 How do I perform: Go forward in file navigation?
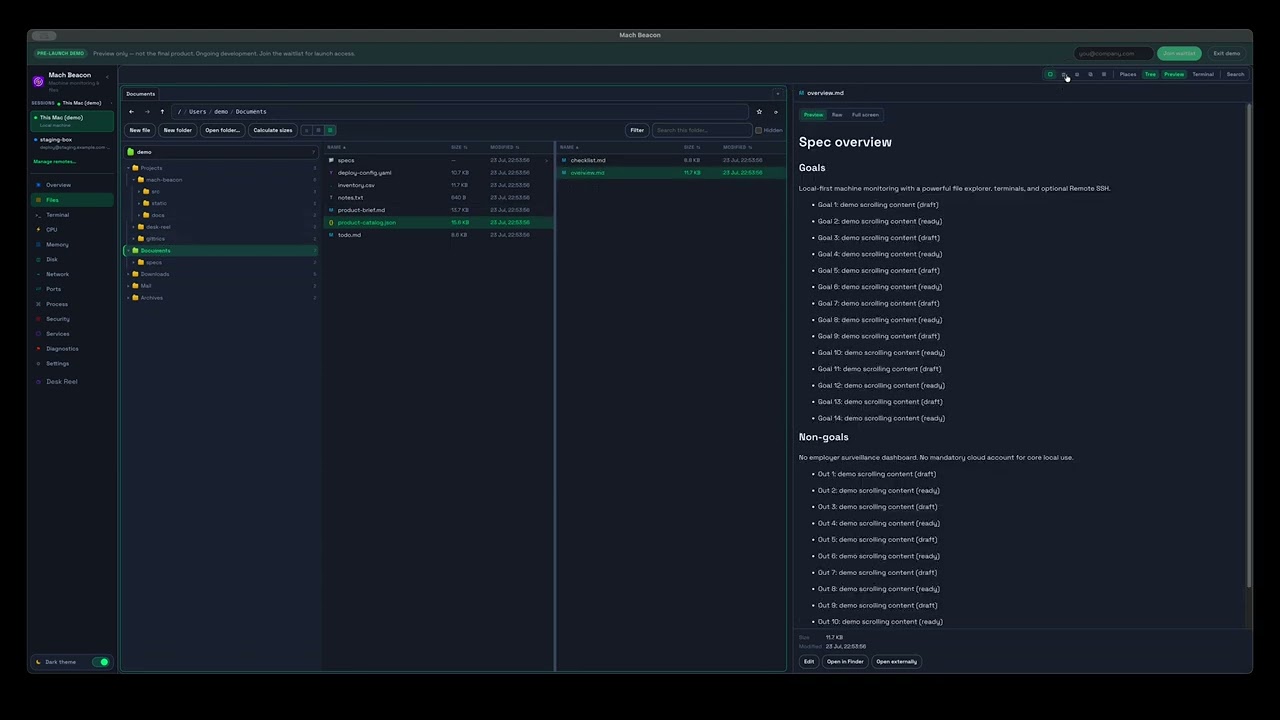[147, 112]
